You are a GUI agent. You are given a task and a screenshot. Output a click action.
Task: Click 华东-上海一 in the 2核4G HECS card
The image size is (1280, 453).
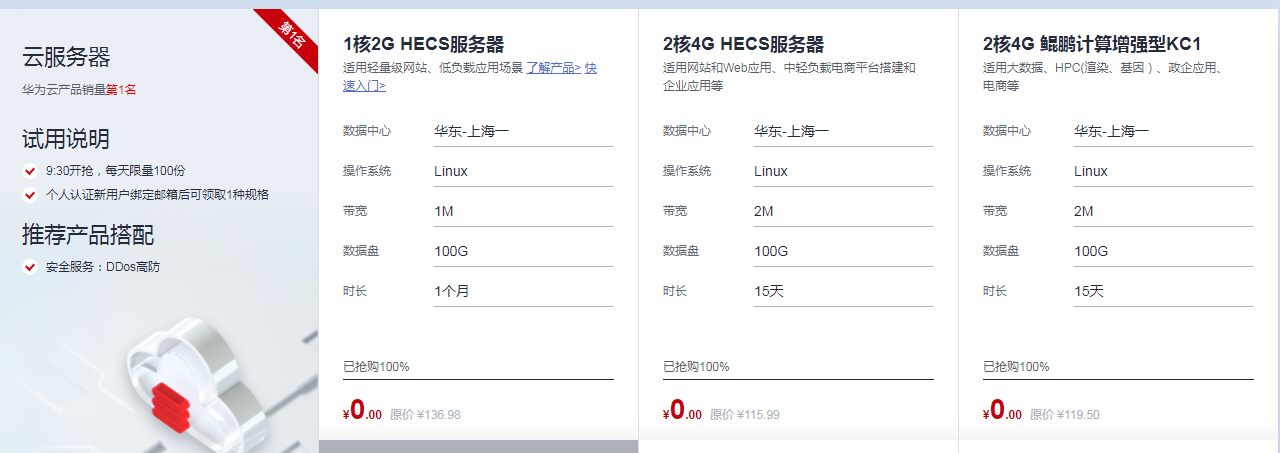792,131
